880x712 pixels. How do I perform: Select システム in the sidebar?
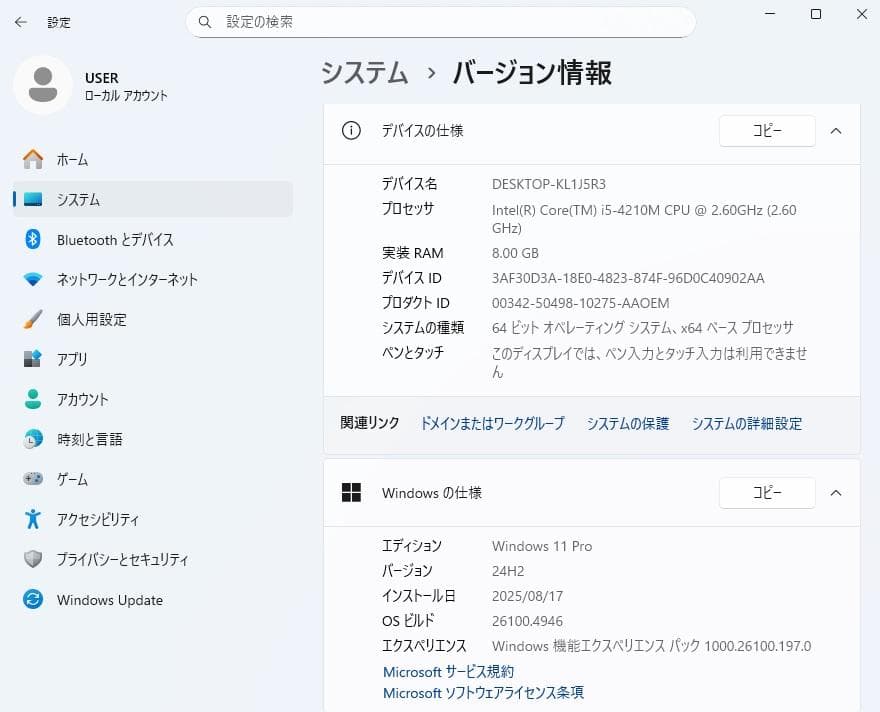pos(153,199)
